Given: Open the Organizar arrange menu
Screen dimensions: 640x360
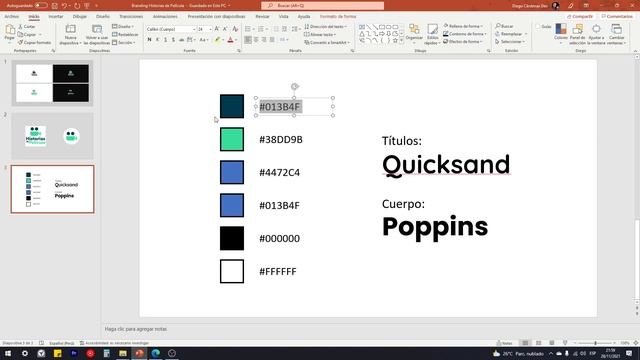Looking at the screenshot, I should (x=414, y=33).
